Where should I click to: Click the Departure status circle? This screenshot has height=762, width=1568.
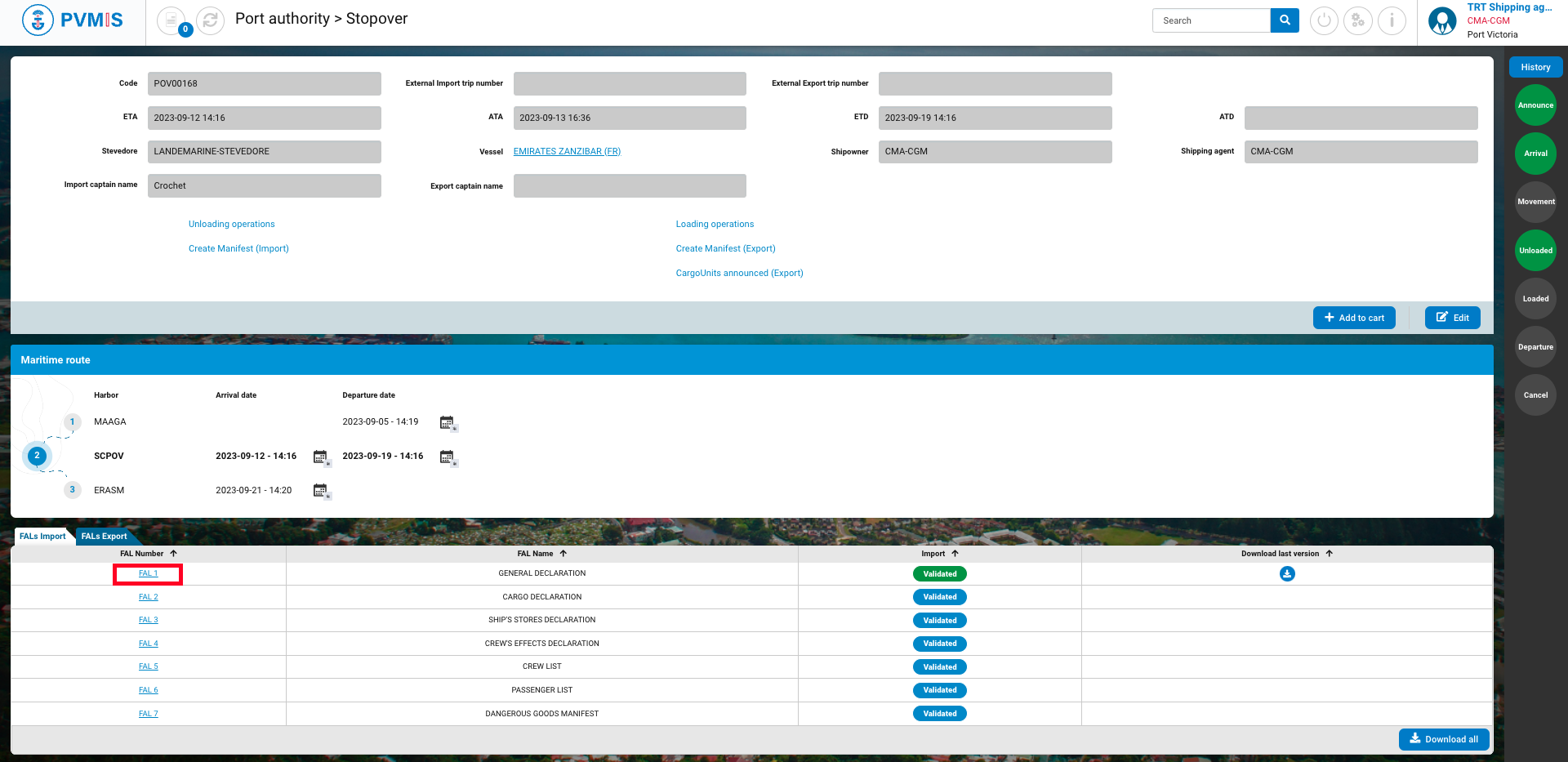pos(1535,347)
